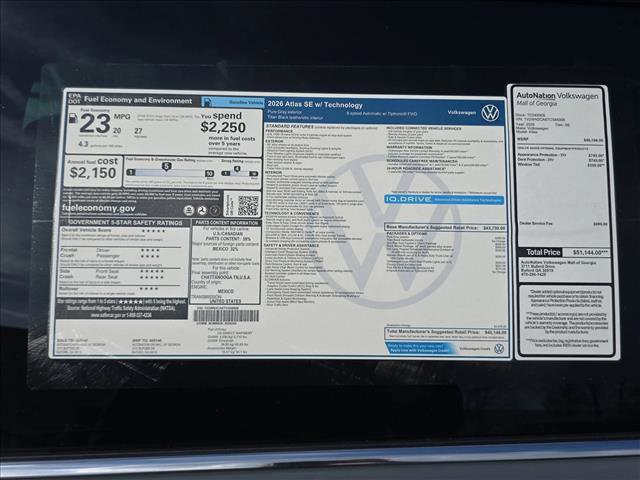This screenshot has width=640, height=480.
Task: Click the EPA DOT badge at top left
Action: coord(74,98)
